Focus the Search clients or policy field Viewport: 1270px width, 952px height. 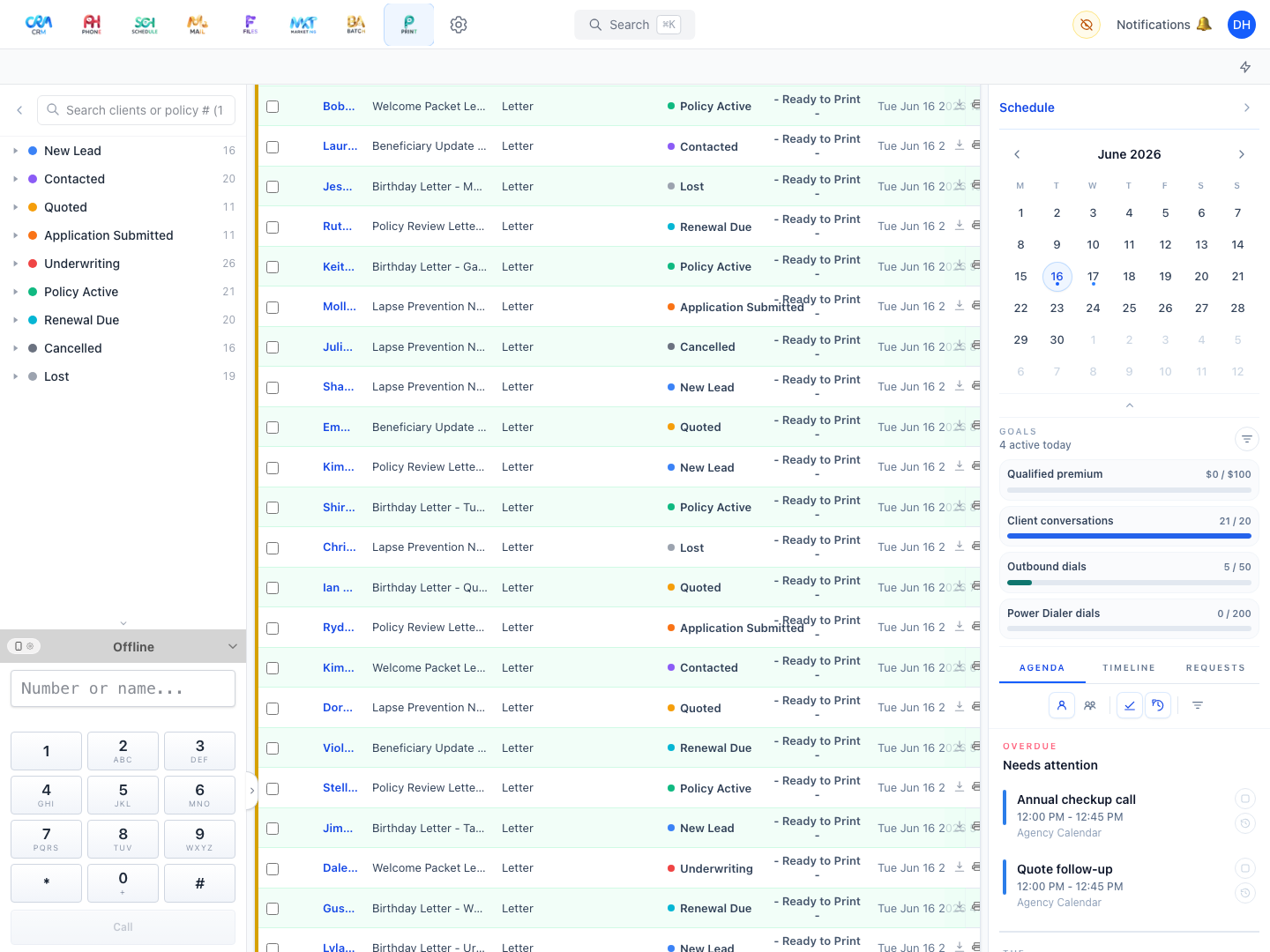(136, 110)
